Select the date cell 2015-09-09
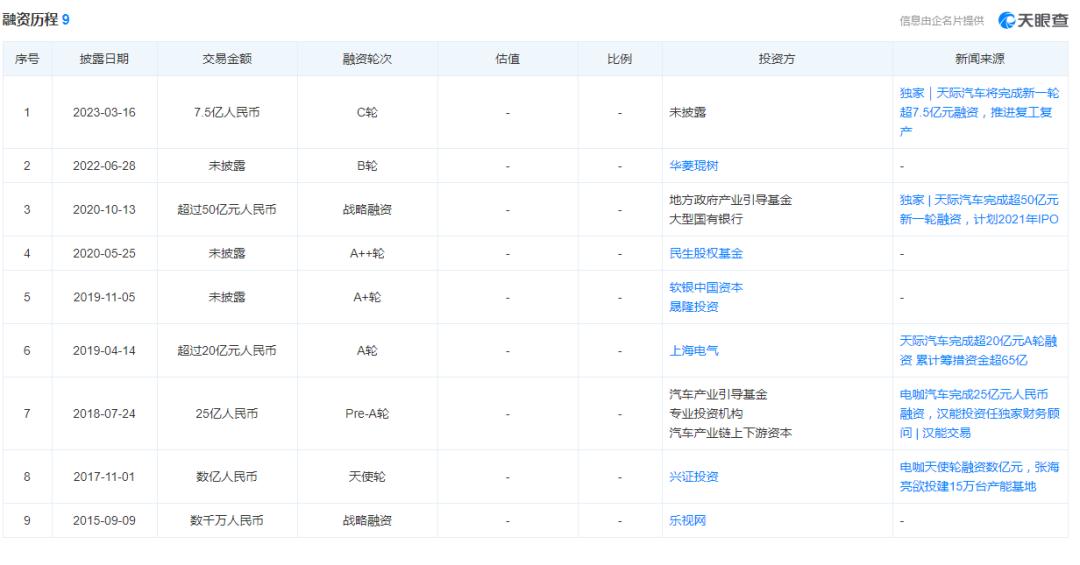This screenshot has height=565, width=1080. (x=104, y=520)
